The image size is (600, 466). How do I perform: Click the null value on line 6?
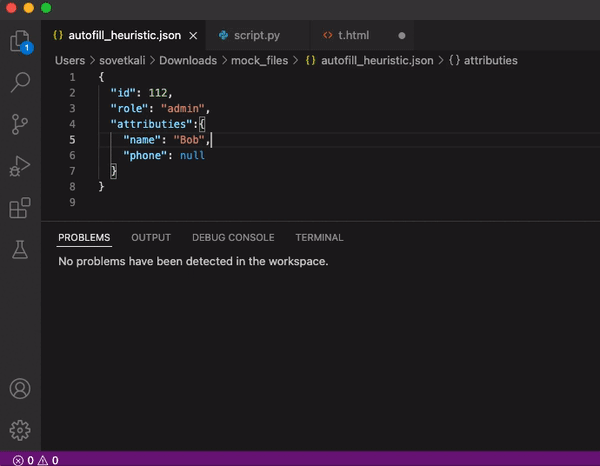(192, 156)
